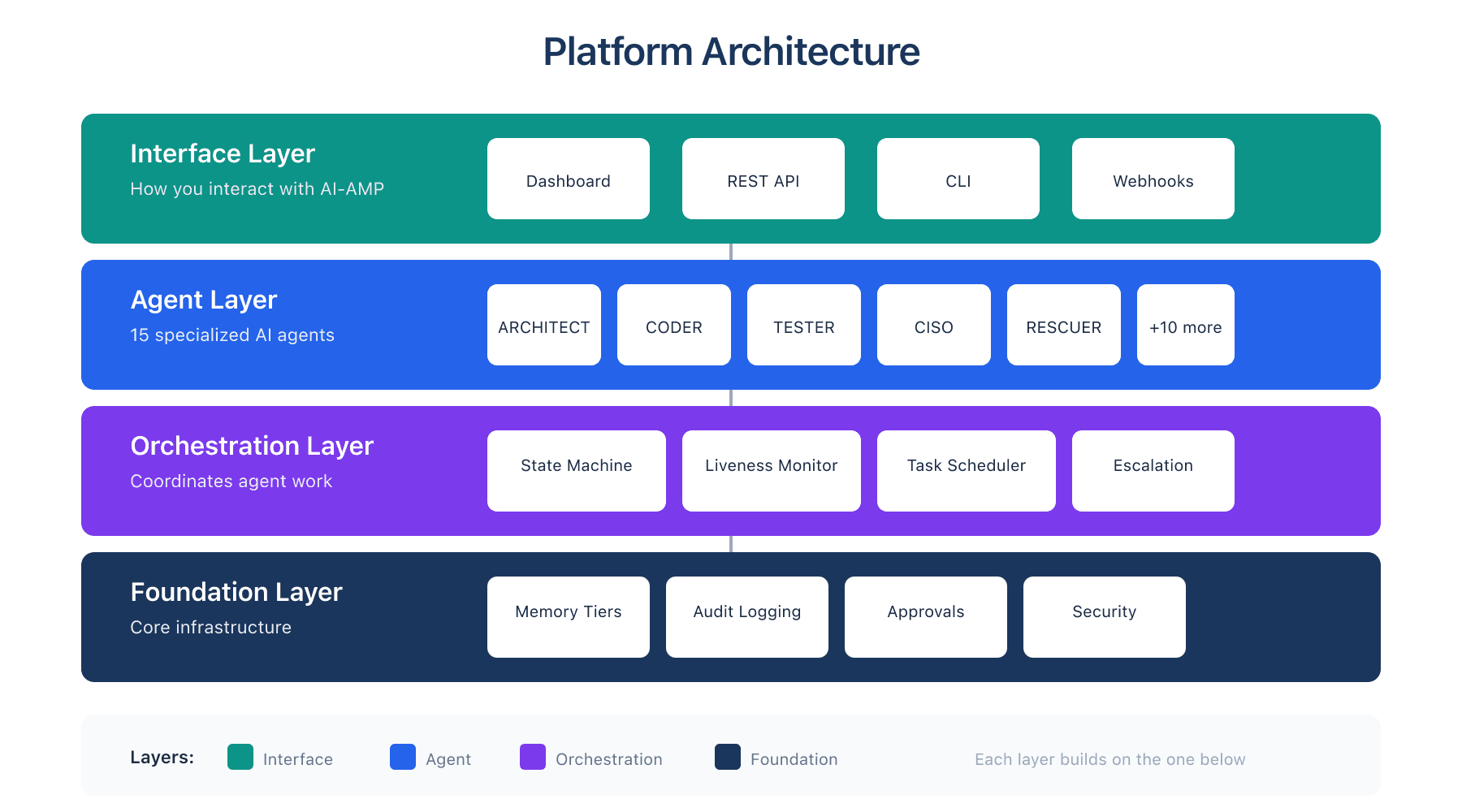Select the Liveness Monitor box

pos(771,470)
